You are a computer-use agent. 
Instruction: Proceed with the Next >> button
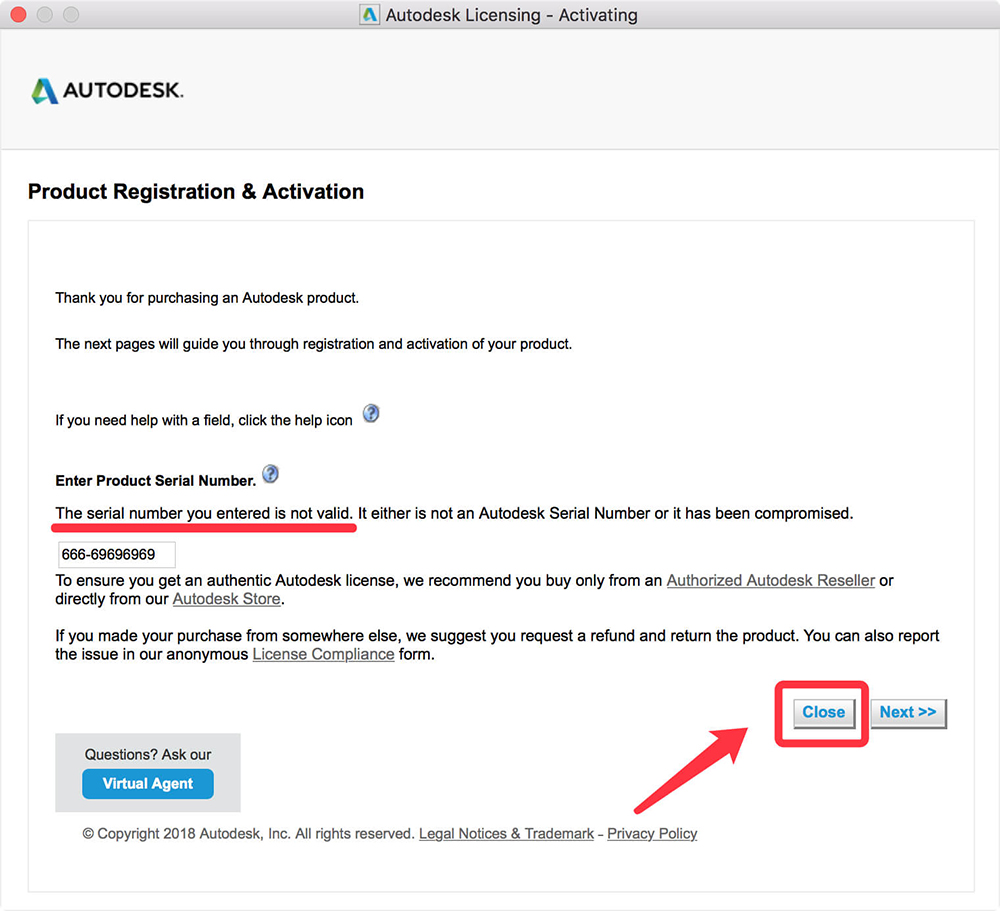(908, 713)
